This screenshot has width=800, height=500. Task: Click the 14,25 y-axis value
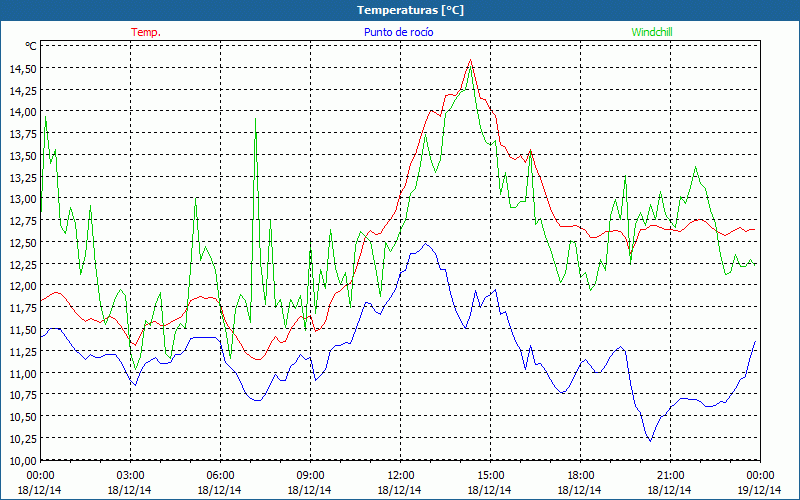click(22, 90)
